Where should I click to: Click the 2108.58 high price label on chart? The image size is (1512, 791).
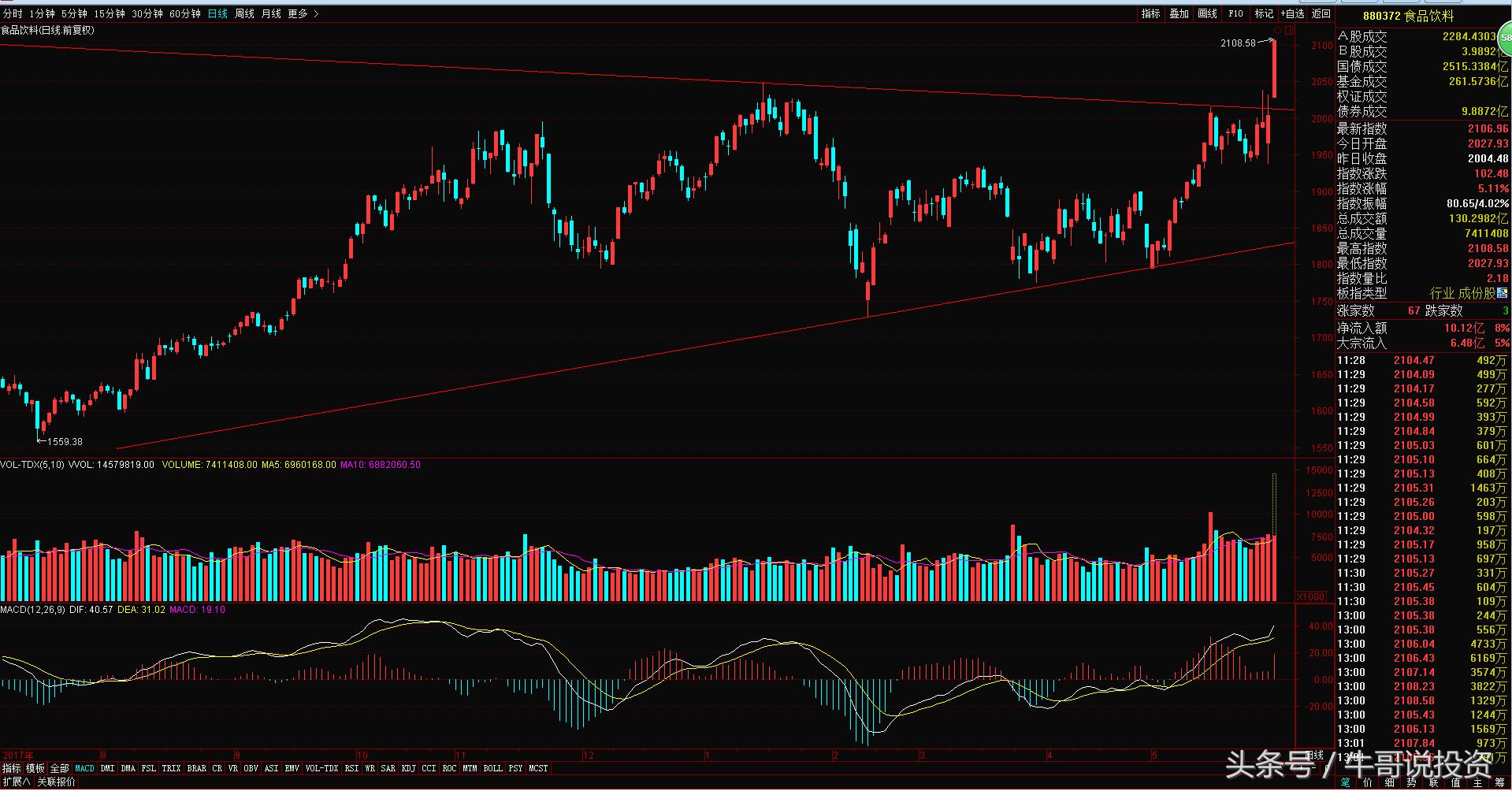[1238, 43]
